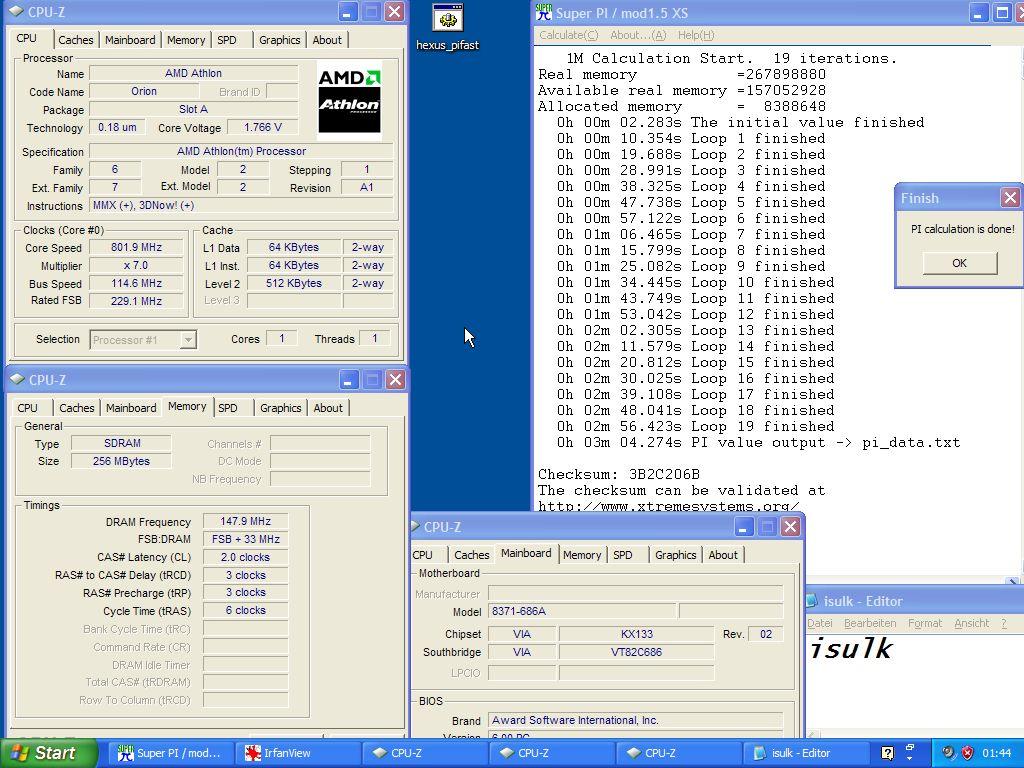Open the Windows Start button
Viewport: 1024px width, 768px height.
click(x=49, y=753)
